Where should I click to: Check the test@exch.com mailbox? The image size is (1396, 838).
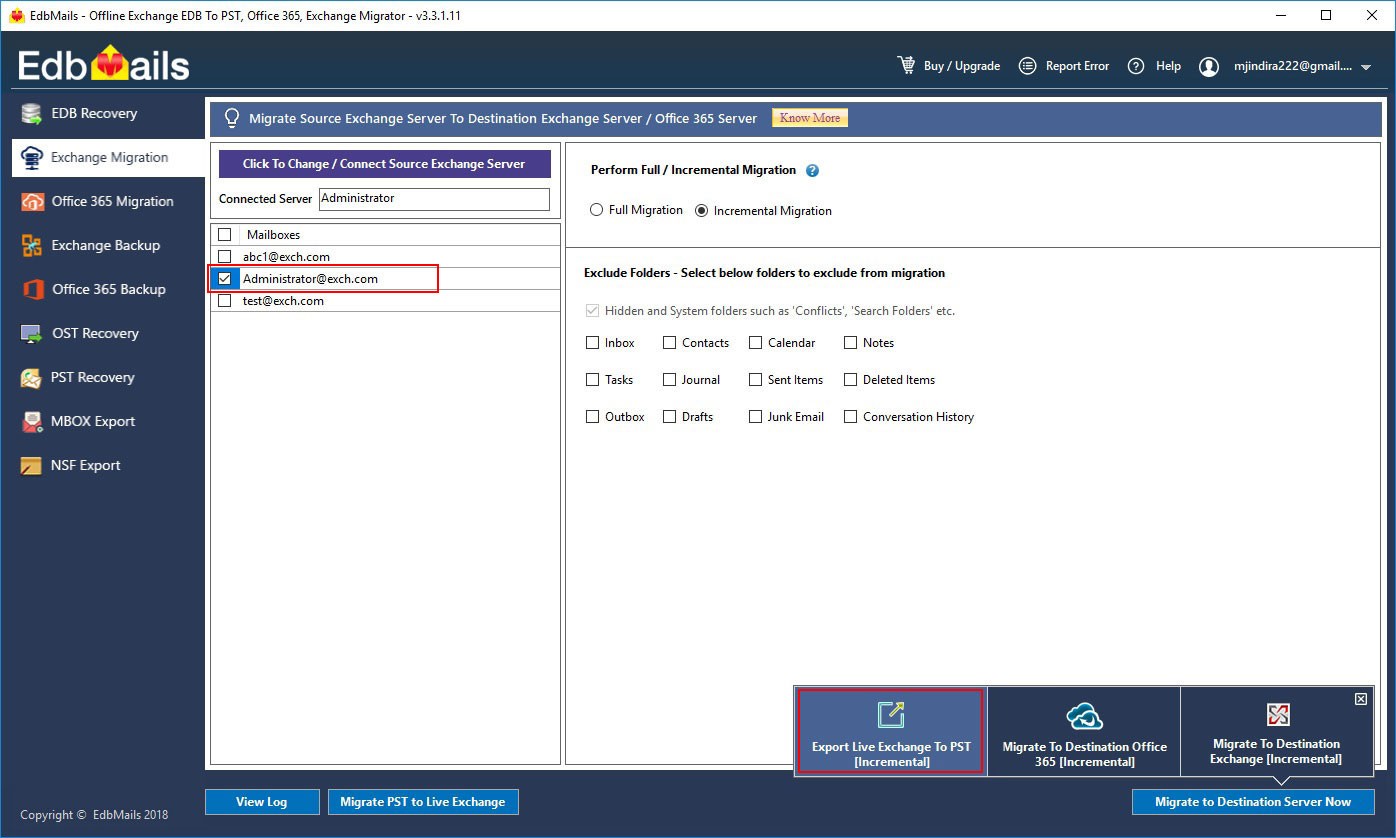click(x=225, y=301)
